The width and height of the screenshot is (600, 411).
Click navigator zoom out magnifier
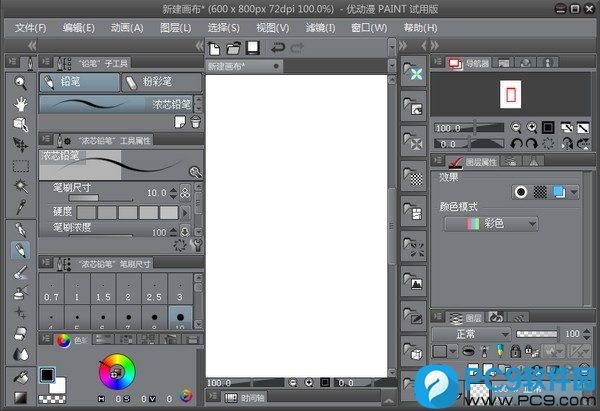pyautogui.click(x=516, y=127)
